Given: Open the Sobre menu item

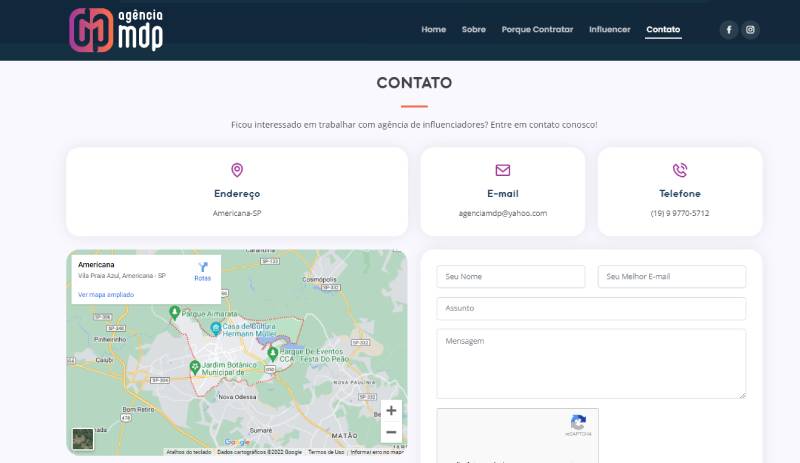Looking at the screenshot, I should click(473, 30).
